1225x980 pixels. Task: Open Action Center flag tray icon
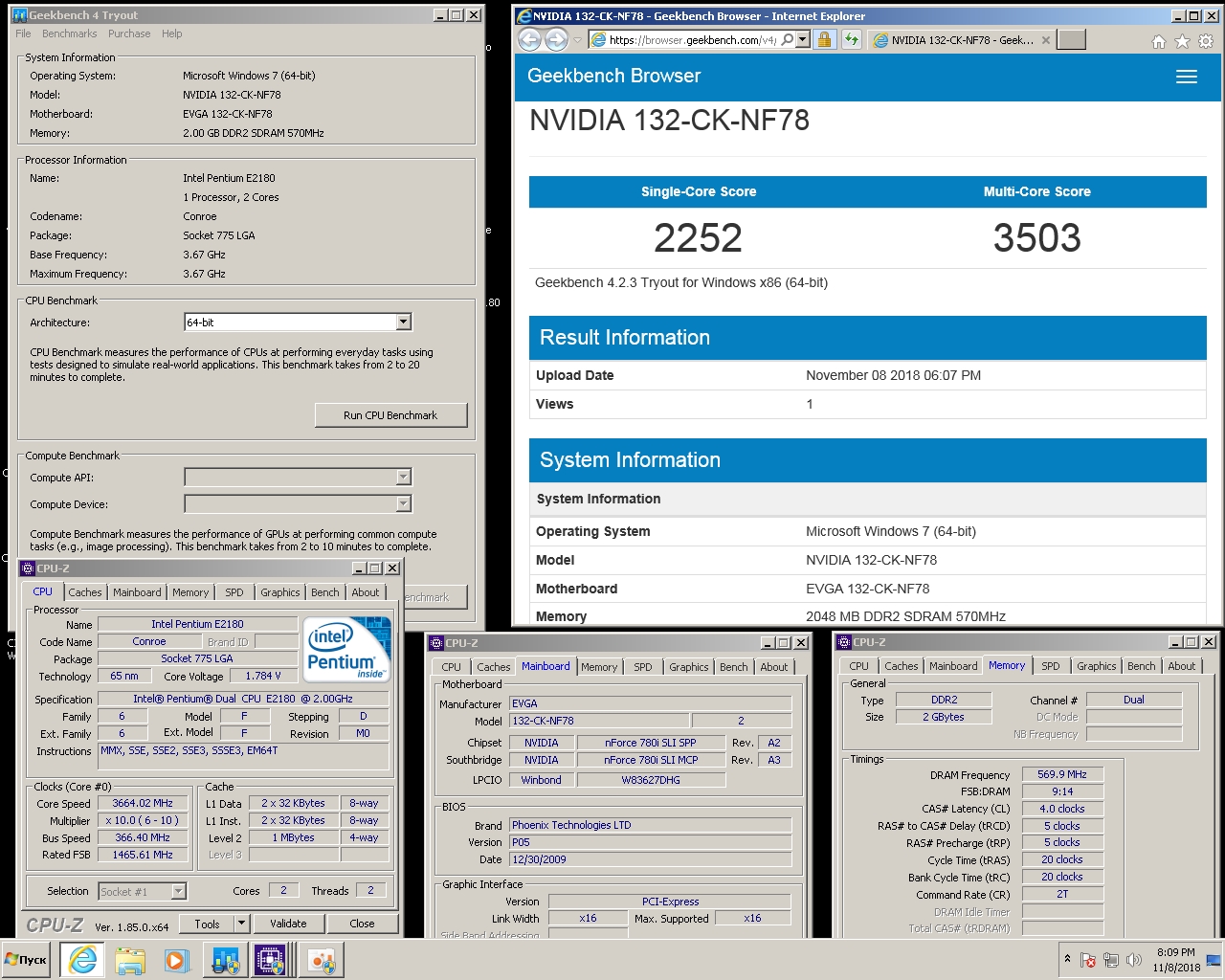pyautogui.click(x=1088, y=960)
